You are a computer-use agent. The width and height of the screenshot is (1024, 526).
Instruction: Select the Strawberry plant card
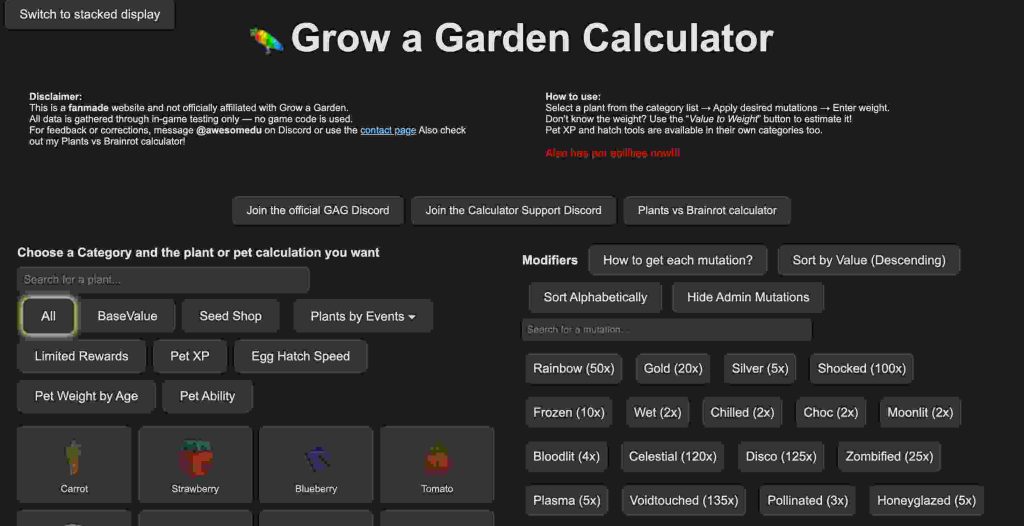pyautogui.click(x=195, y=465)
